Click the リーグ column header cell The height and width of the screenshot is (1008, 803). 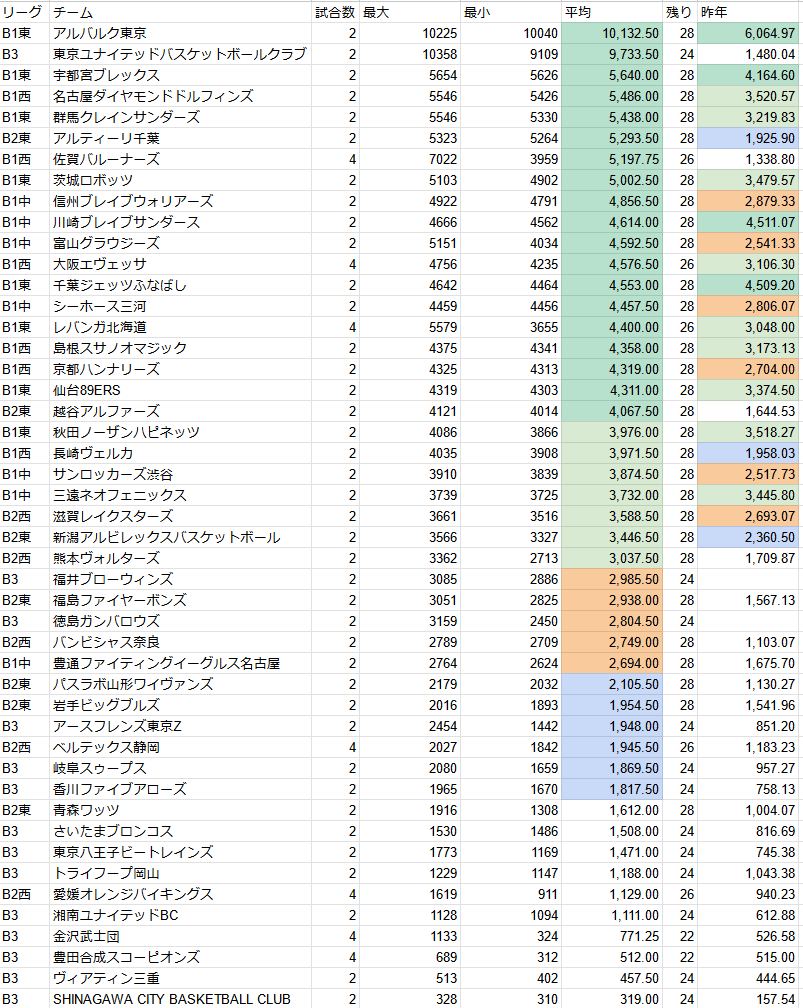[24, 12]
